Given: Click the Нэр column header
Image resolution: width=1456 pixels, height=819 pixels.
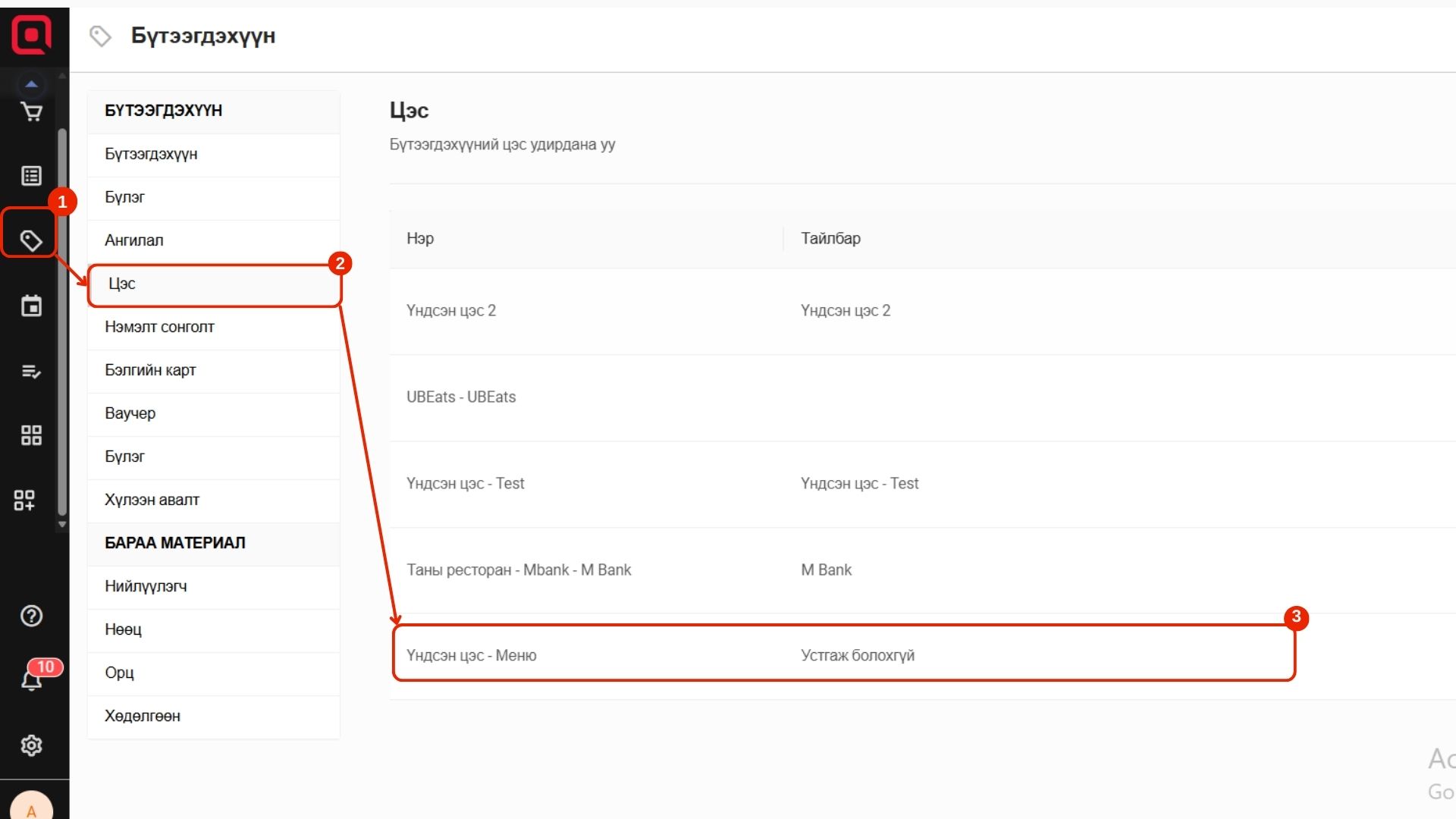Looking at the screenshot, I should (x=420, y=238).
